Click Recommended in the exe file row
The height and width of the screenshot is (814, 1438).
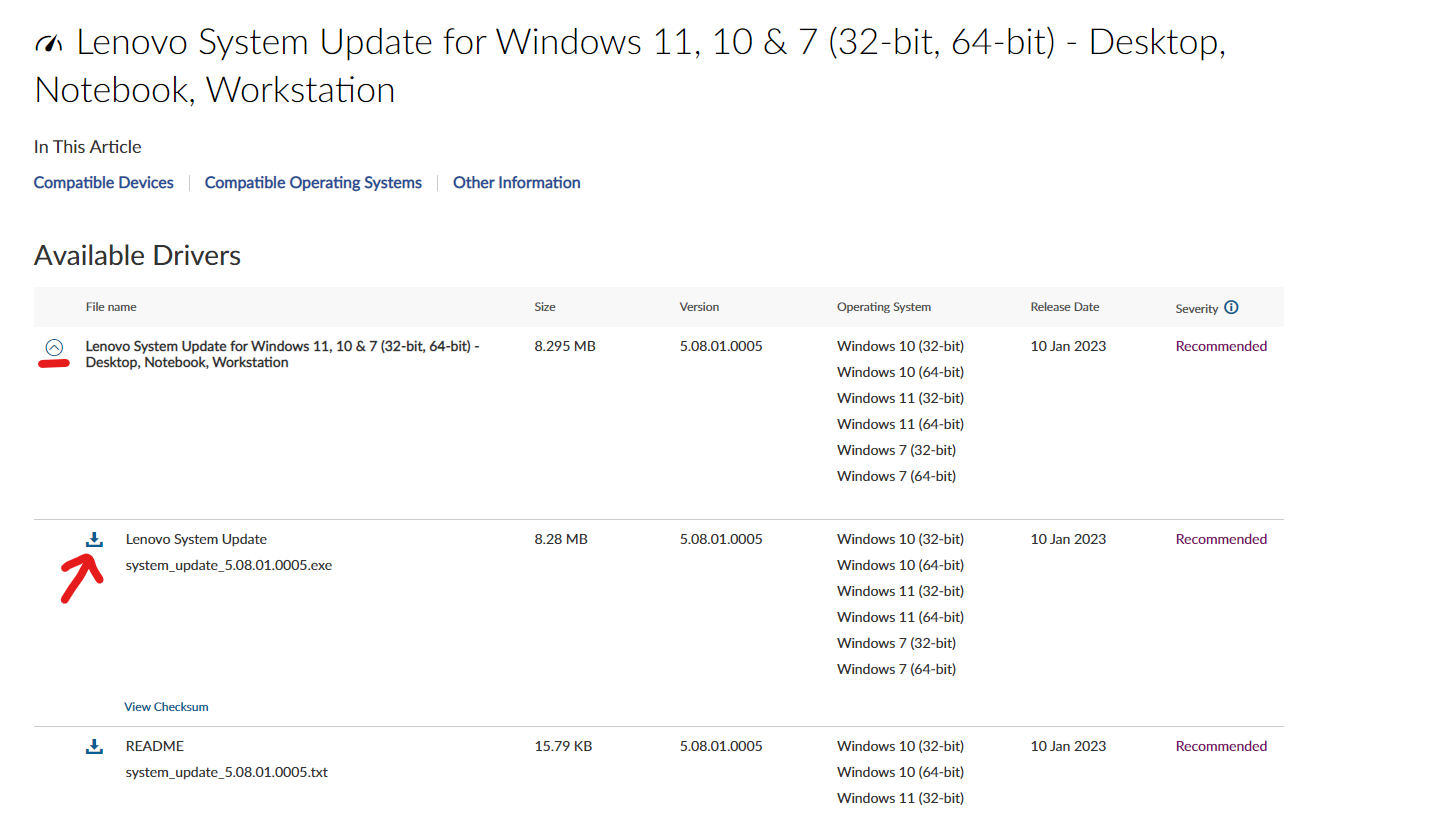[1221, 539]
